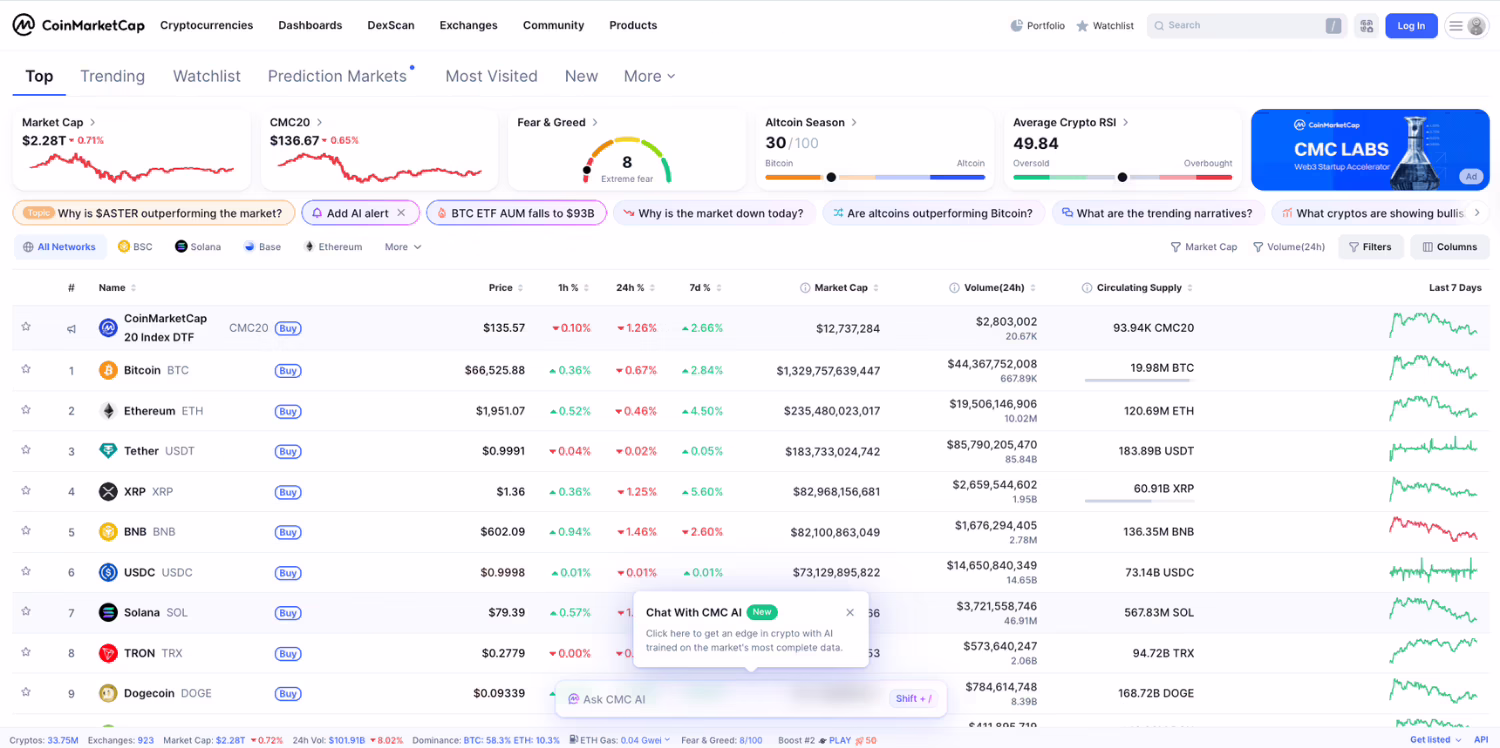Open the search bar magnifier icon
This screenshot has width=1500, height=748.
[x=1161, y=24]
